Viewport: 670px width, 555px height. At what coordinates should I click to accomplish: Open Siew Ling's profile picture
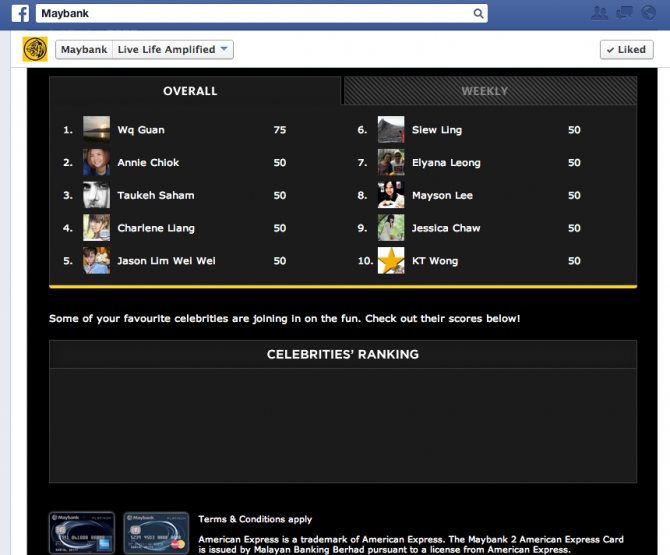391,129
